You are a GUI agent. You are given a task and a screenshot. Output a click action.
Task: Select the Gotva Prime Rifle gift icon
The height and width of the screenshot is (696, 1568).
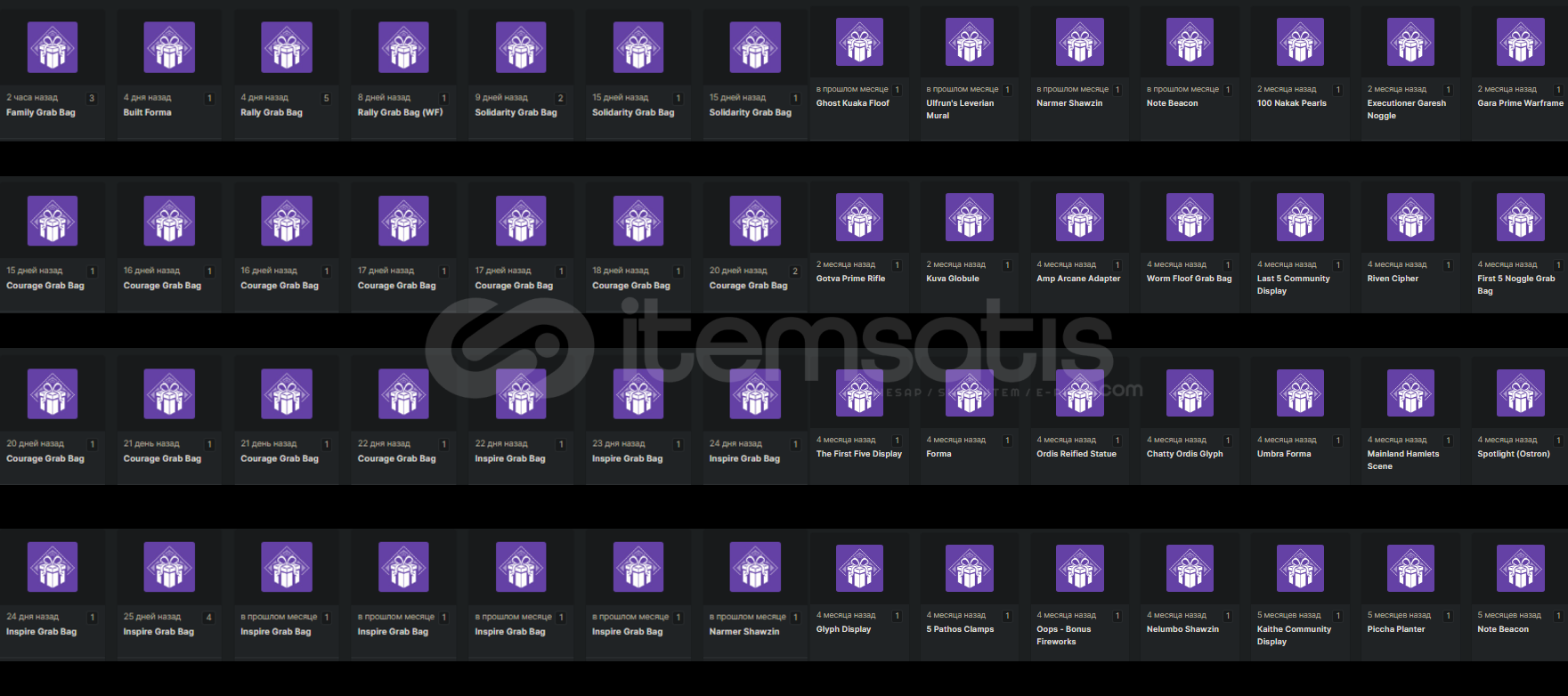859,217
